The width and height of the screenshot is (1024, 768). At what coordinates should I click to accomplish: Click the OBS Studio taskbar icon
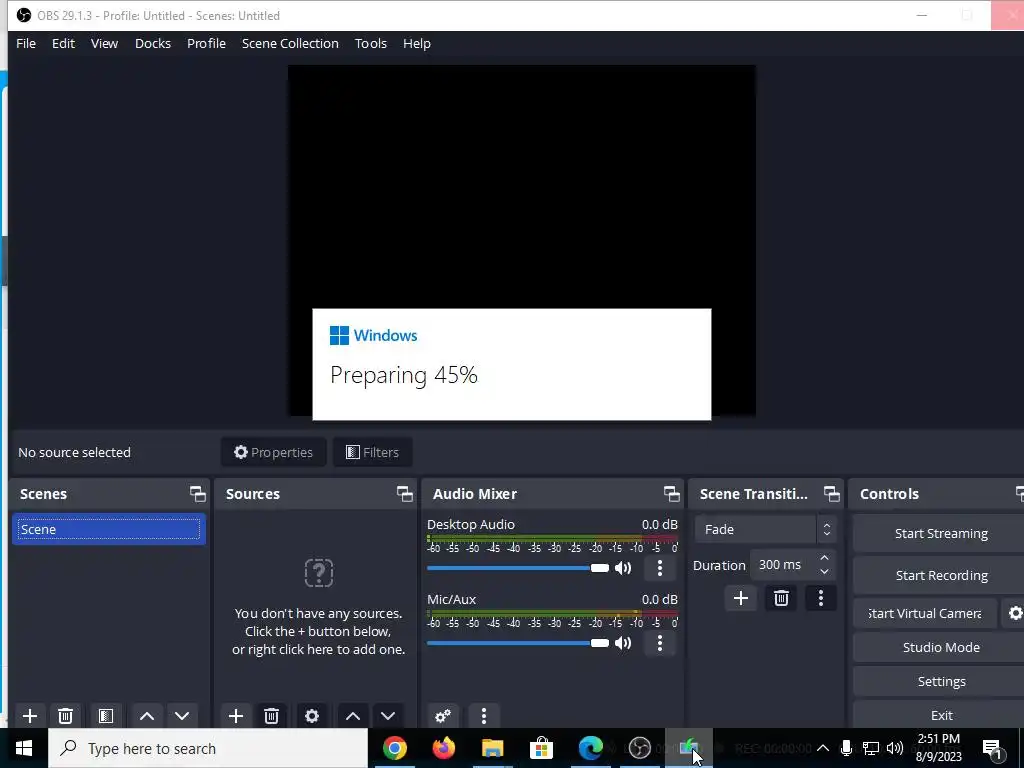click(639, 748)
